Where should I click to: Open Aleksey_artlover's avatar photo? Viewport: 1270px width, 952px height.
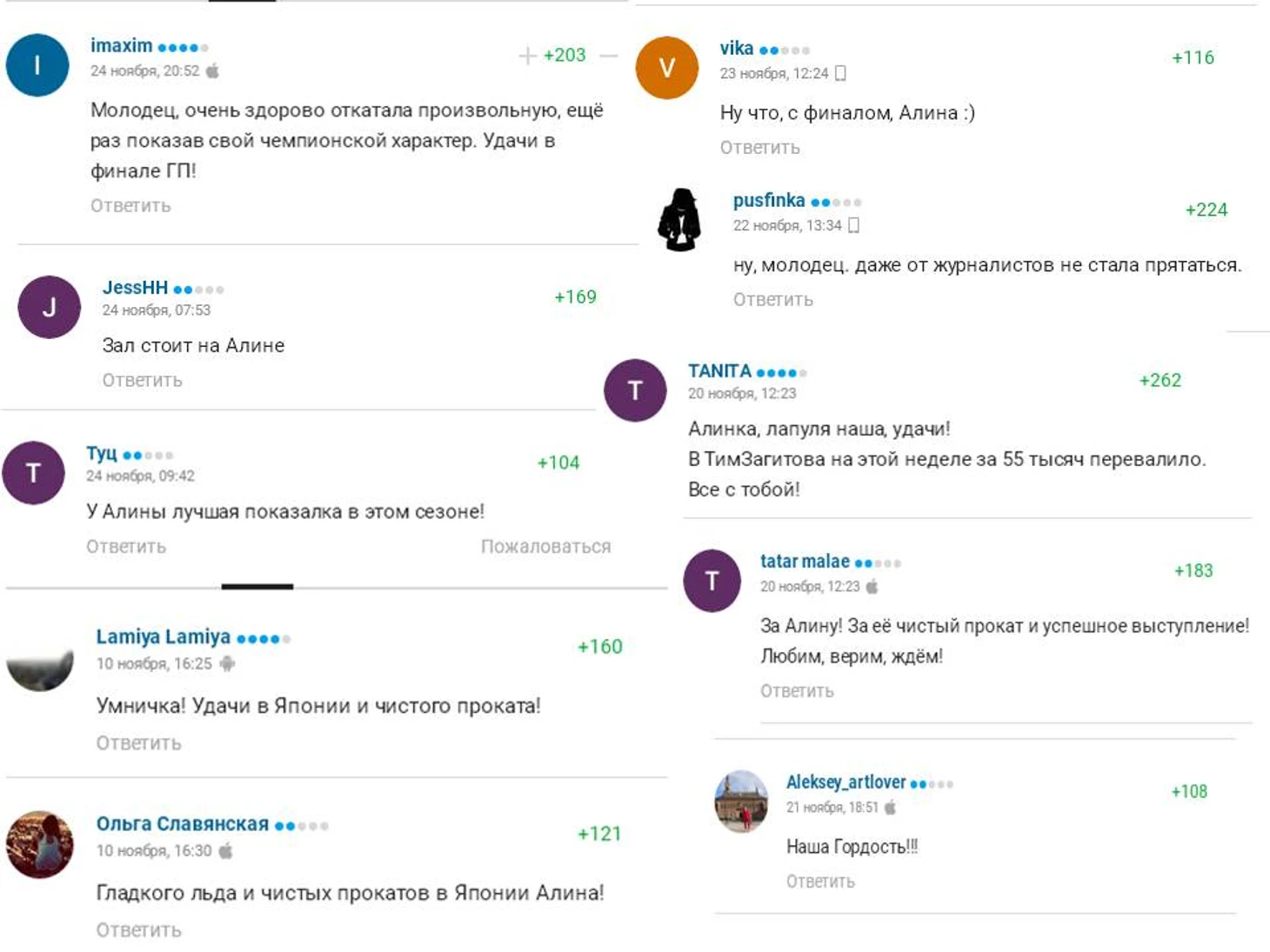[x=741, y=801]
